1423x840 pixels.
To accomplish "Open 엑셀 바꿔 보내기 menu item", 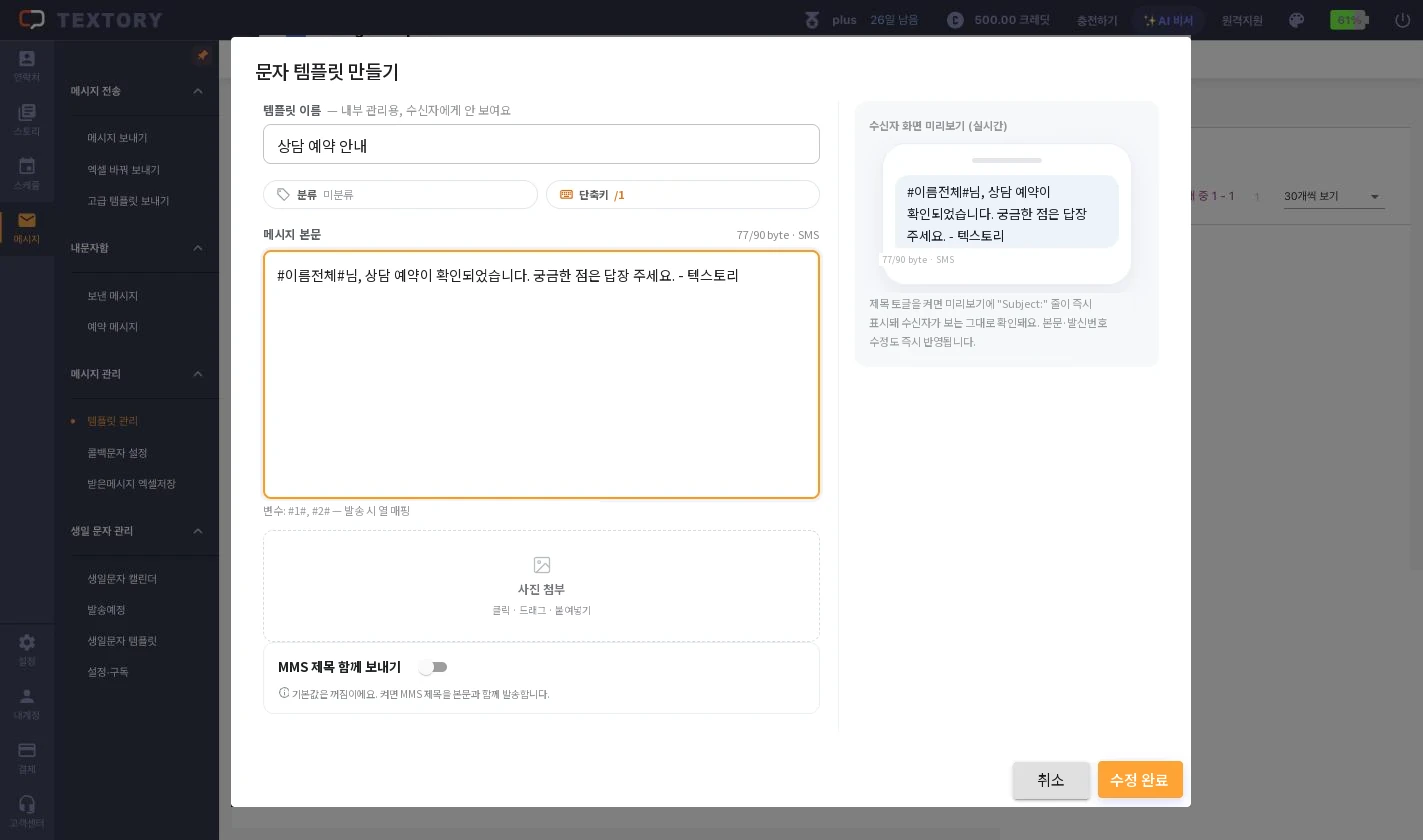I will point(124,170).
